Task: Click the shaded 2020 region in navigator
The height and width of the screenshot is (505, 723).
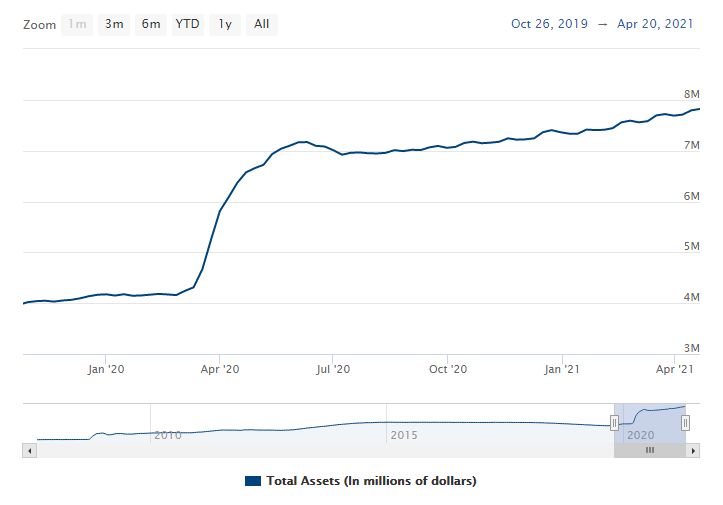Action: click(649, 420)
